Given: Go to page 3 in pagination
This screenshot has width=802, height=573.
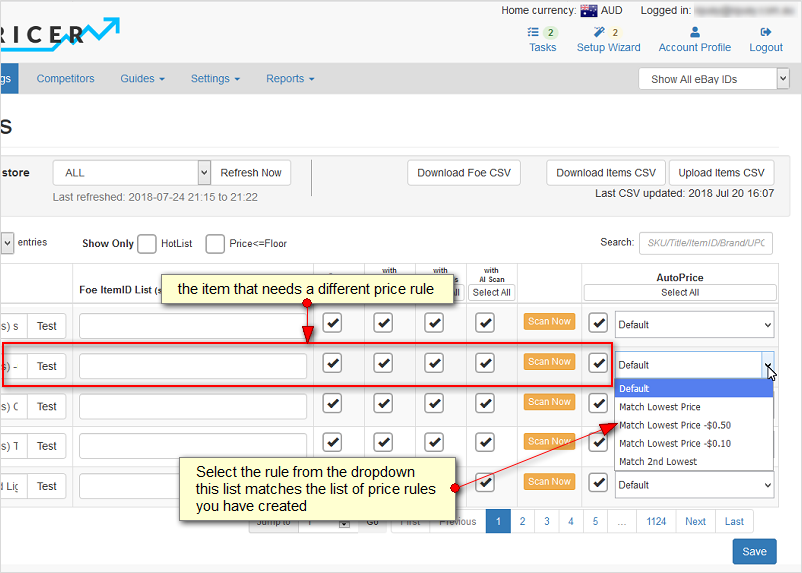Looking at the screenshot, I should click(547, 521).
